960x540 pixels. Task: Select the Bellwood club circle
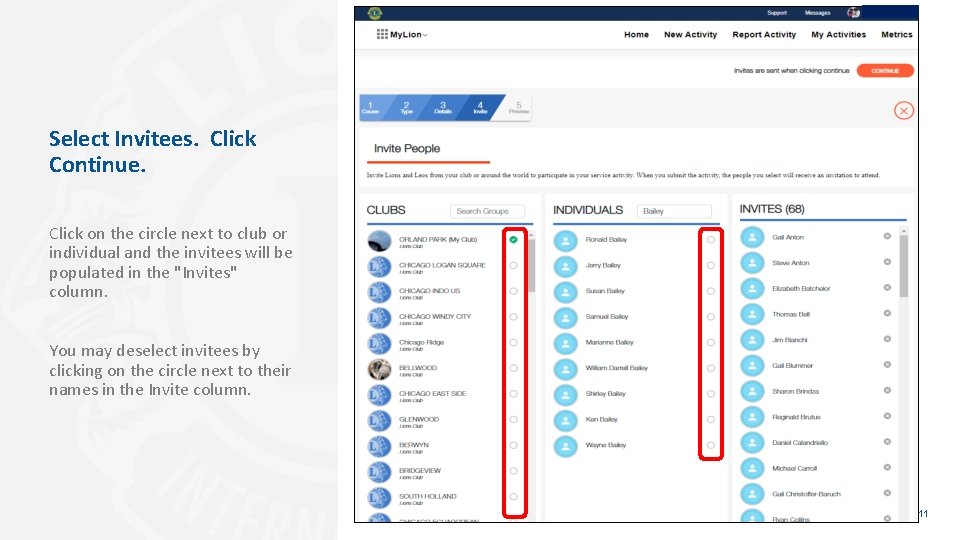(513, 368)
